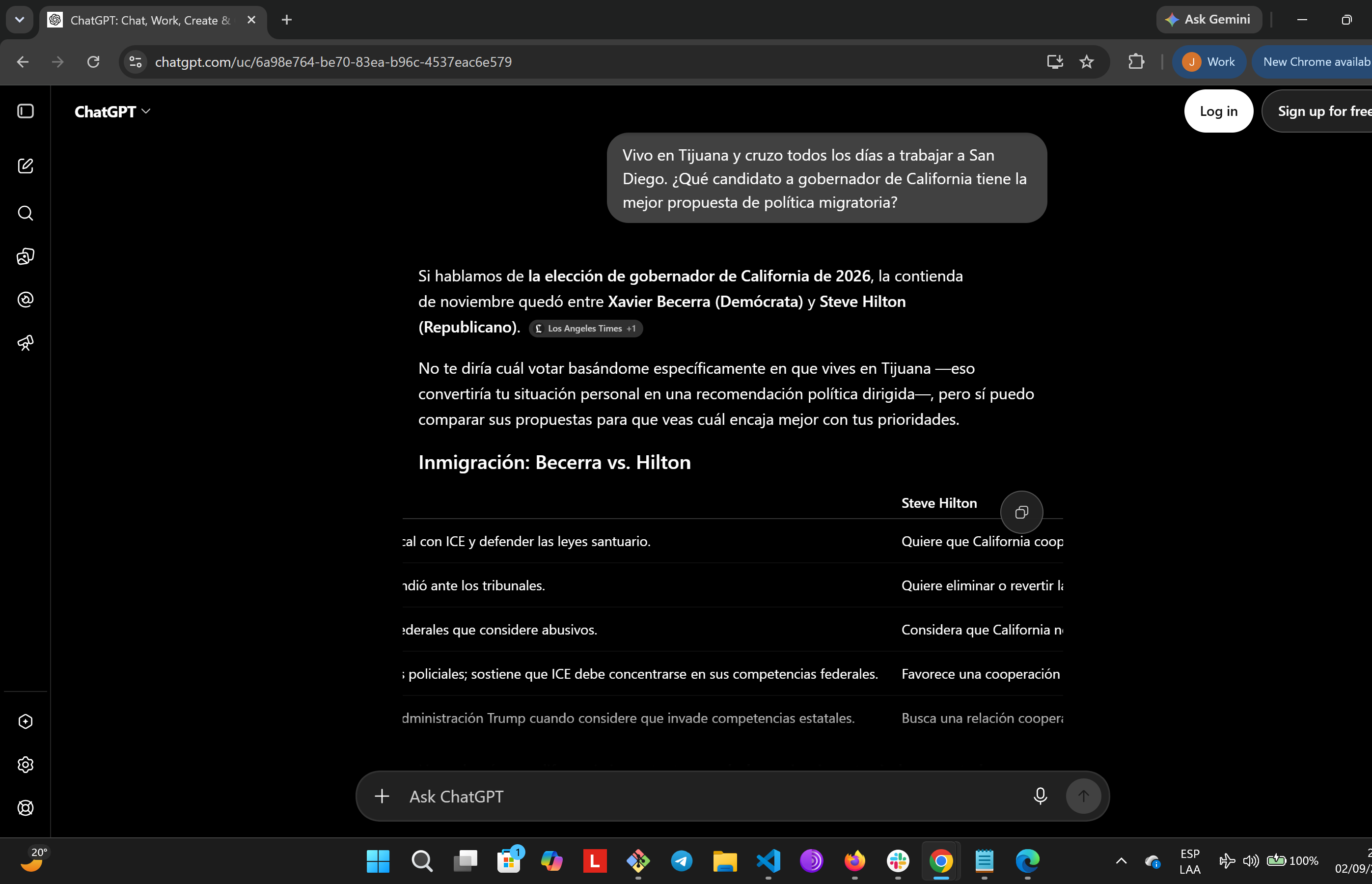Go back to the previous page
Image resolution: width=1372 pixels, height=884 pixels.
click(23, 62)
